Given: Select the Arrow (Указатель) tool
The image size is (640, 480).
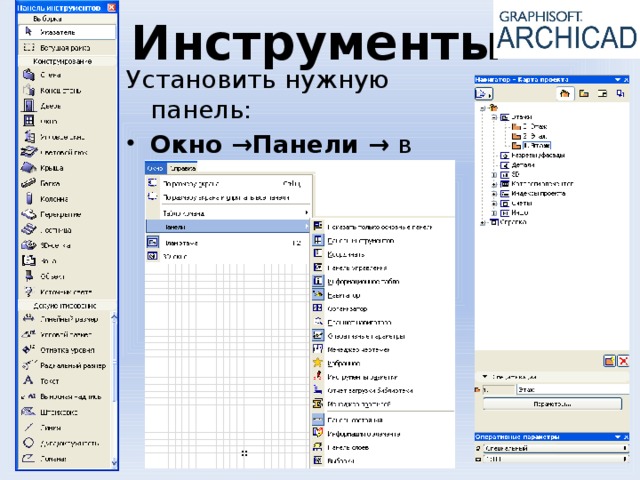Looking at the screenshot, I should (67, 32).
